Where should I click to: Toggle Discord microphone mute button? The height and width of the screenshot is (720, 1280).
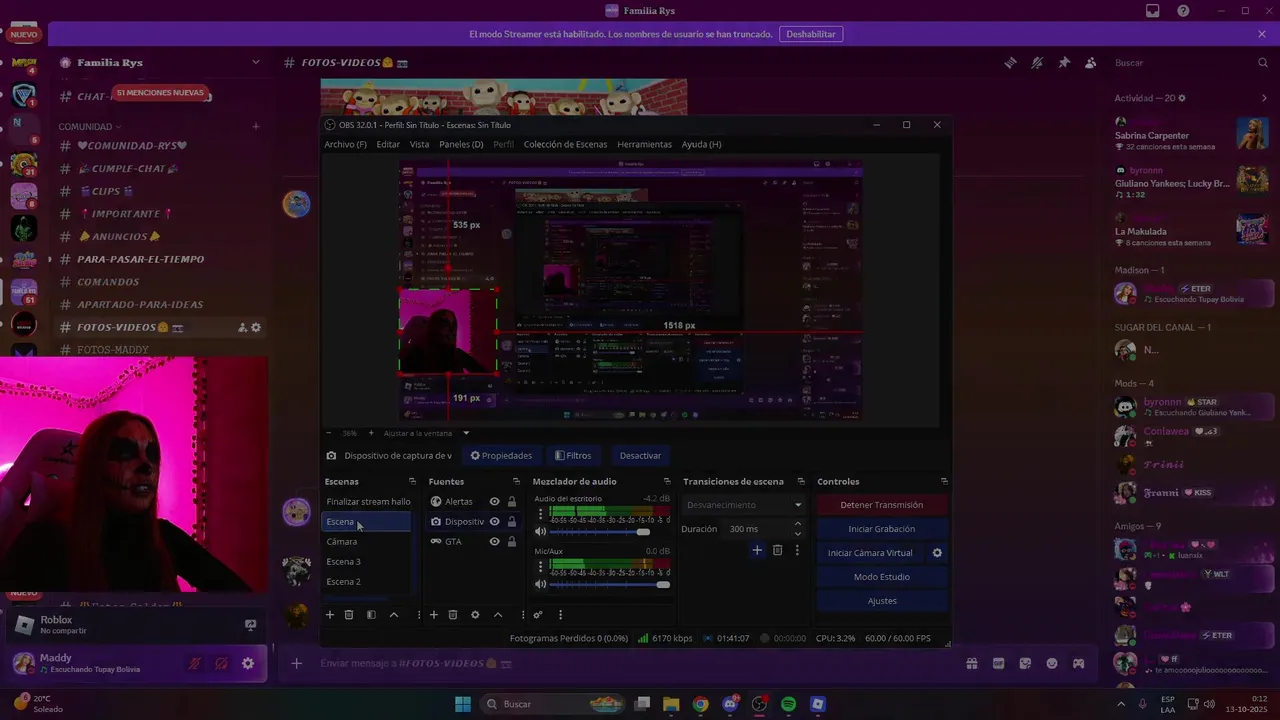click(195, 663)
